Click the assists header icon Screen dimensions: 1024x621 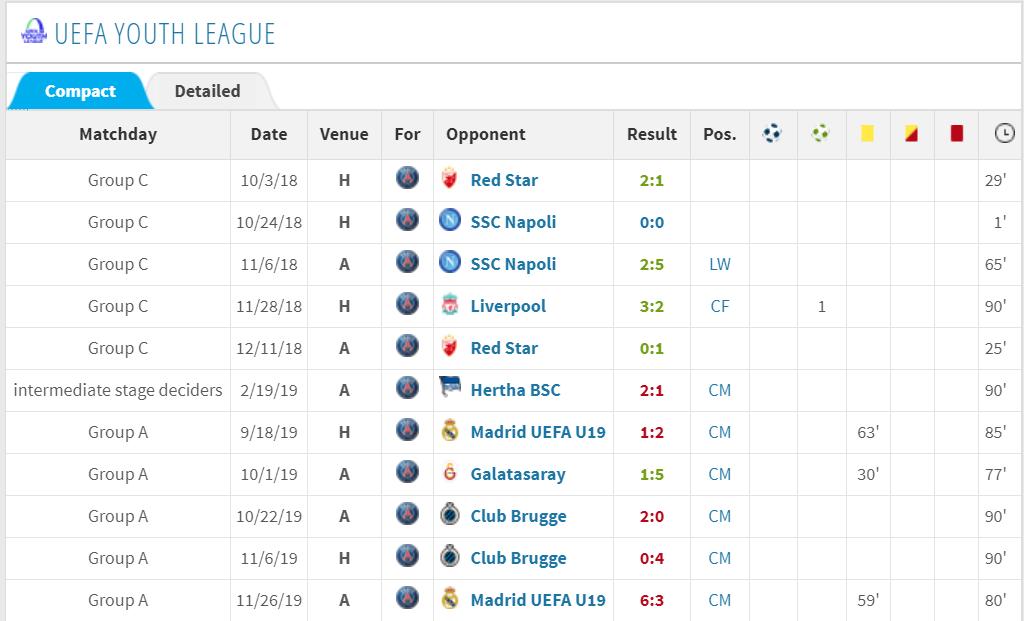click(x=821, y=133)
